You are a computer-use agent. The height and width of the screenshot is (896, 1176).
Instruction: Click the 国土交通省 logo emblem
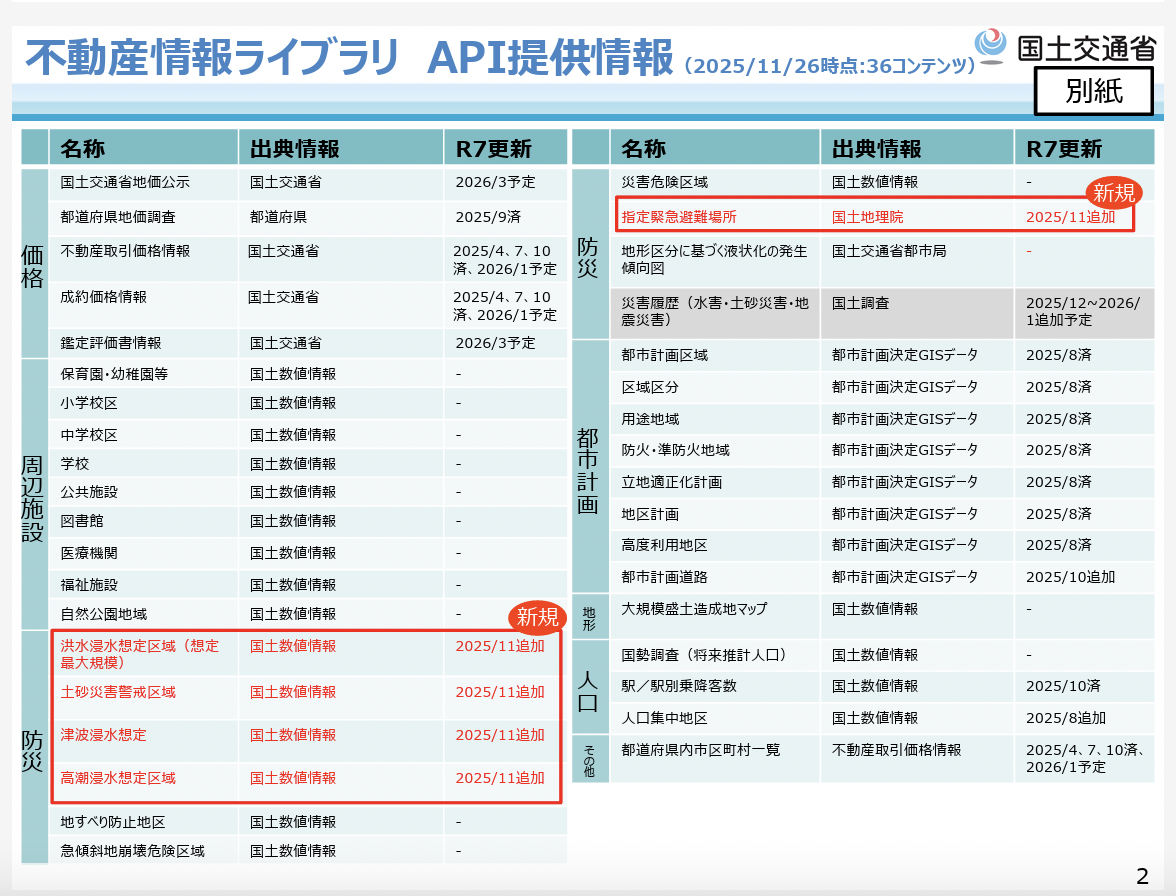point(991,45)
